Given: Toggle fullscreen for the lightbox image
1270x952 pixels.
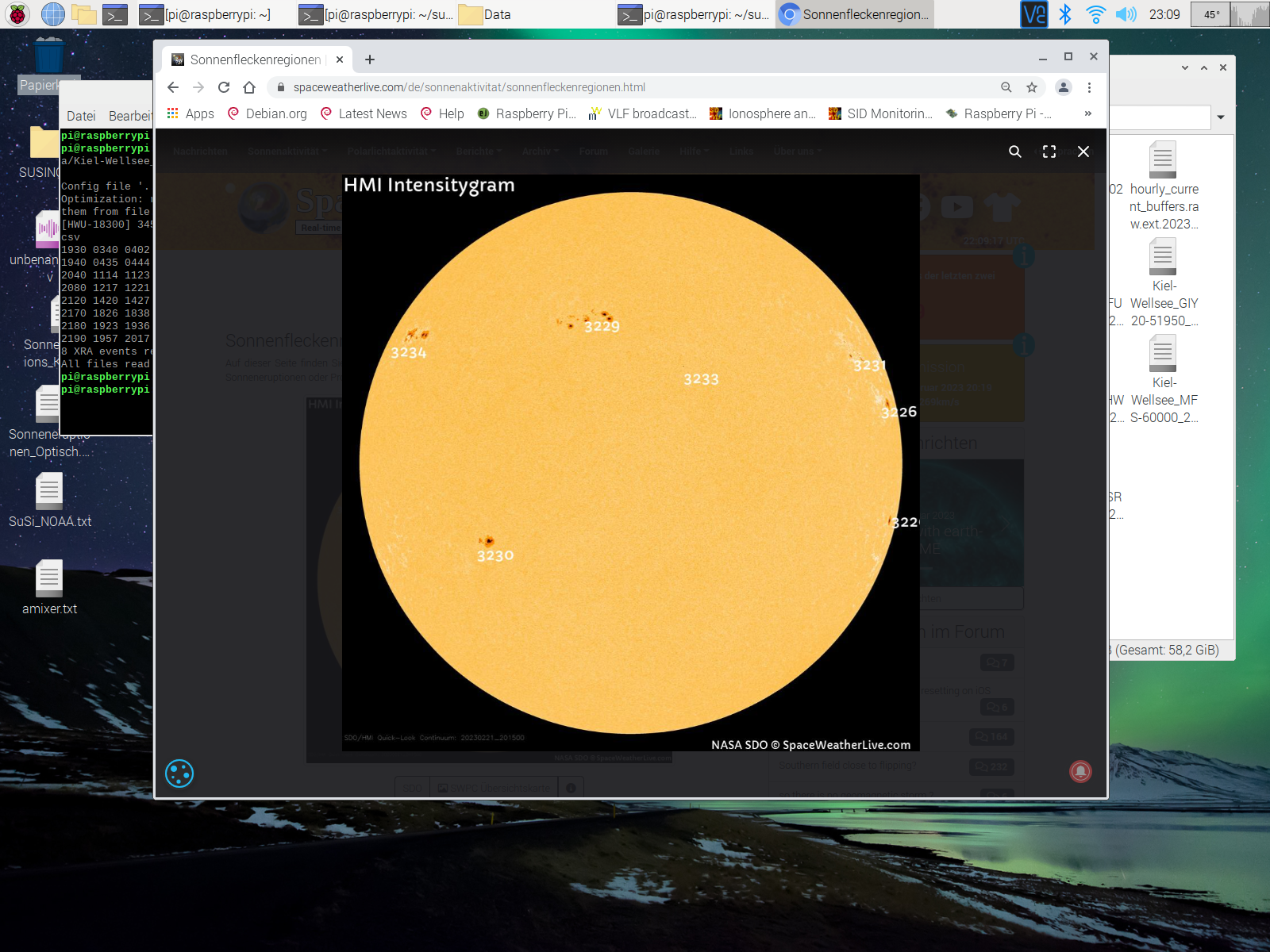Looking at the screenshot, I should point(1049,152).
